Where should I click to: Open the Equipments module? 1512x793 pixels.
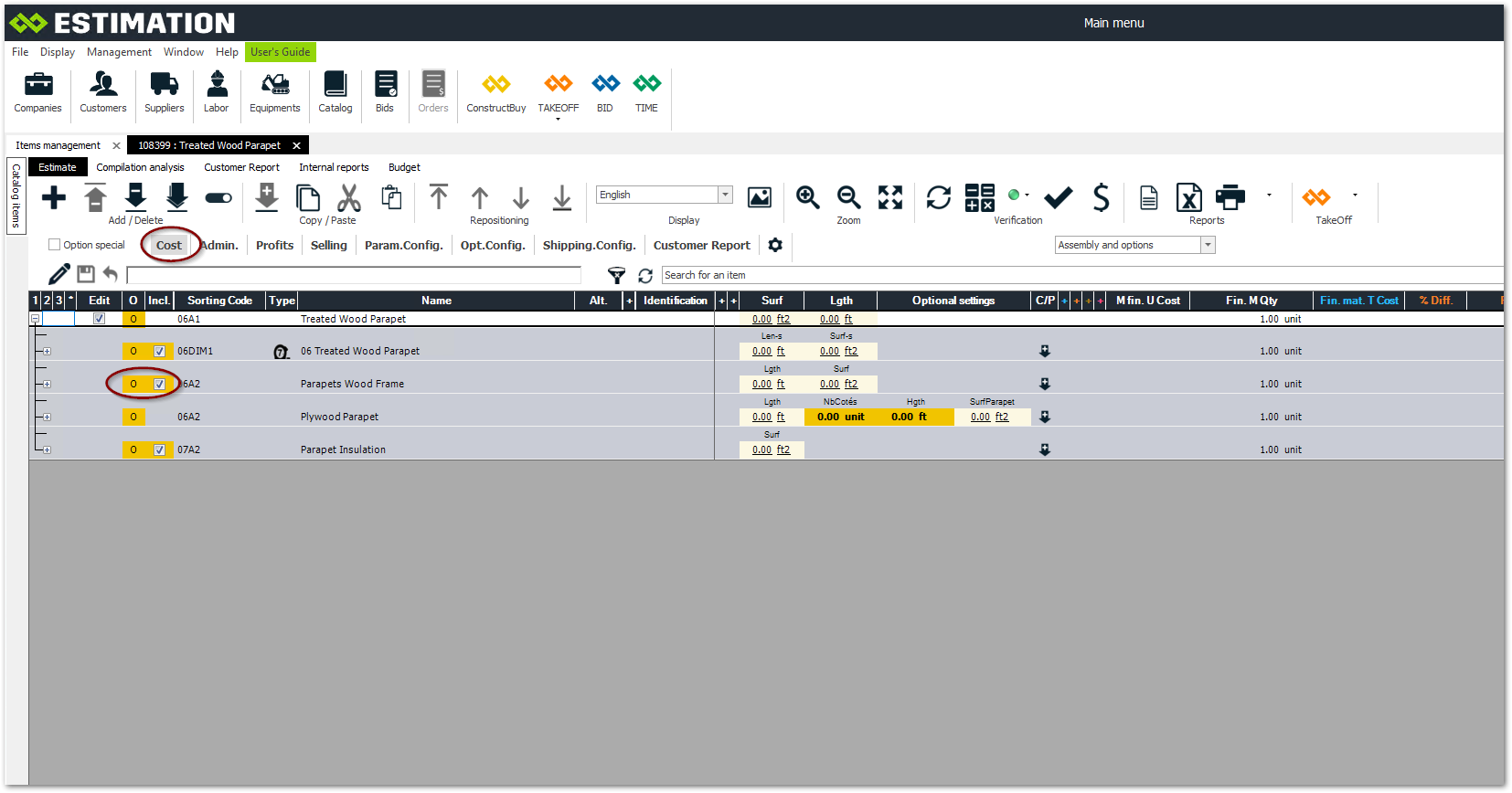coord(274,92)
